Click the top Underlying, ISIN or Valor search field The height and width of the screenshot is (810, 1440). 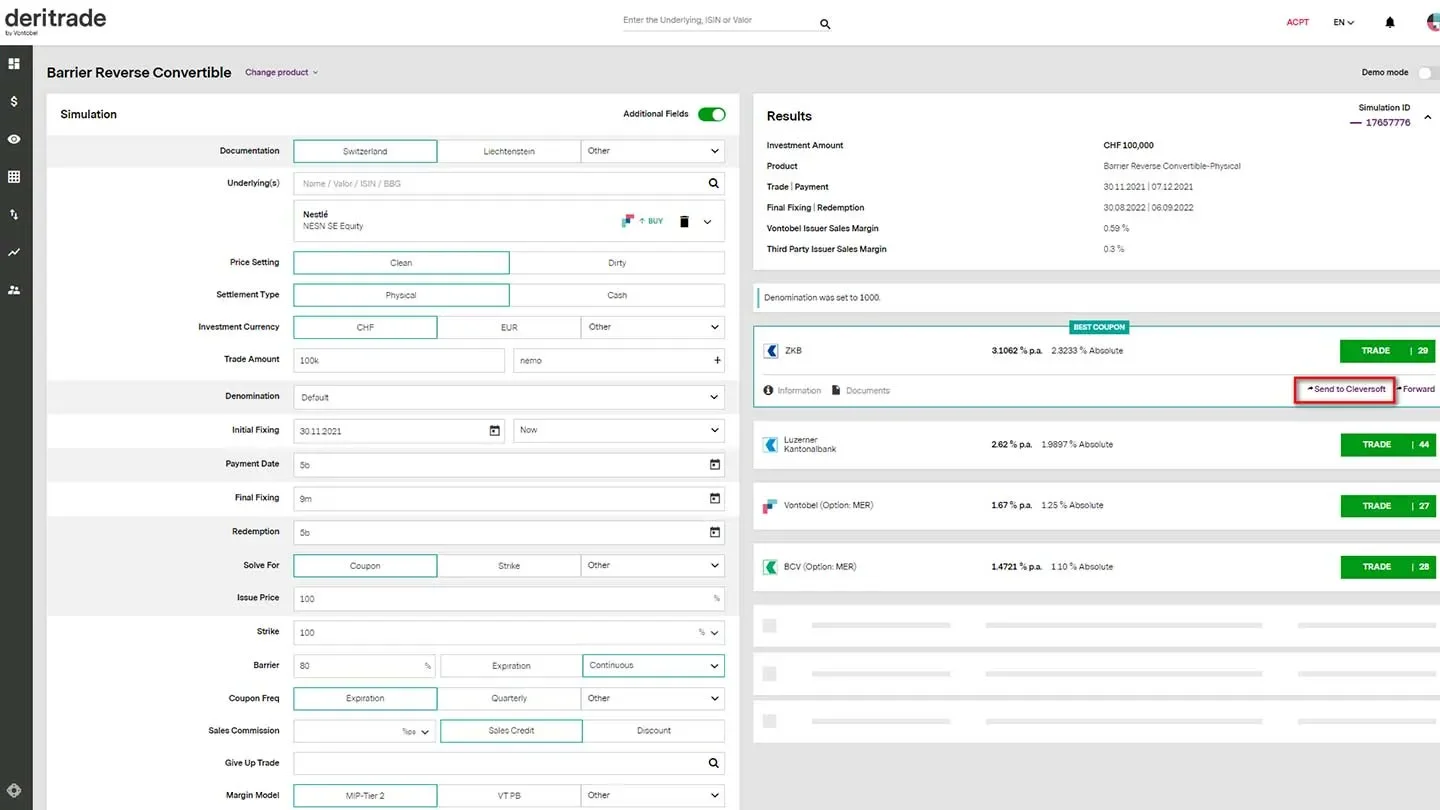(x=718, y=20)
